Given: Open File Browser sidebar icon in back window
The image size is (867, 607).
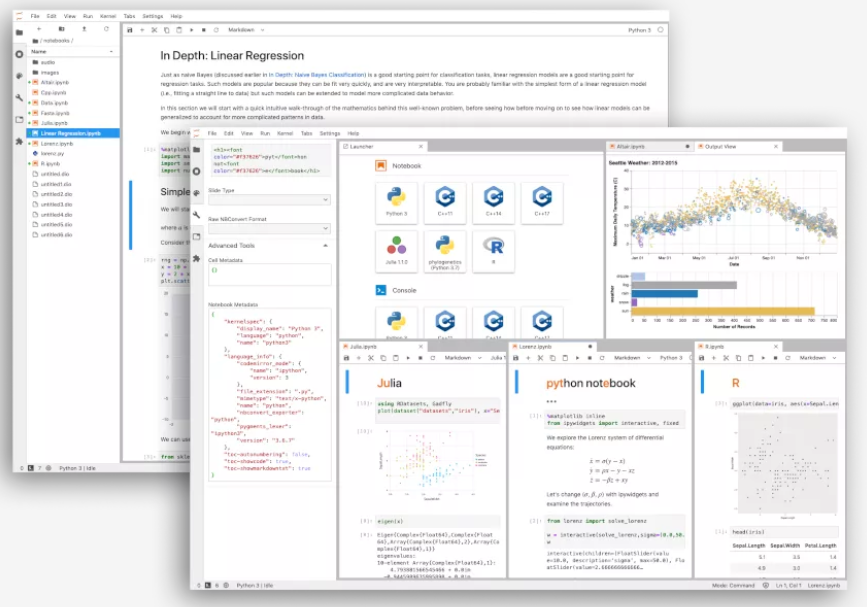Looking at the screenshot, I should [19, 33].
